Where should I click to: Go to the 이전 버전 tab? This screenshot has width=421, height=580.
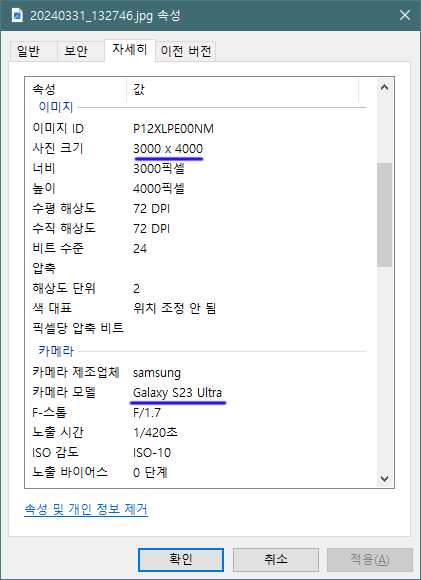(186, 51)
